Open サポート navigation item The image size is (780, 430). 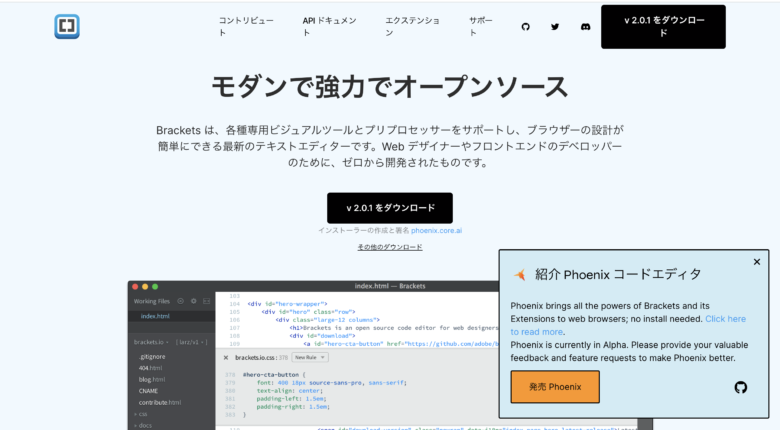(x=481, y=26)
